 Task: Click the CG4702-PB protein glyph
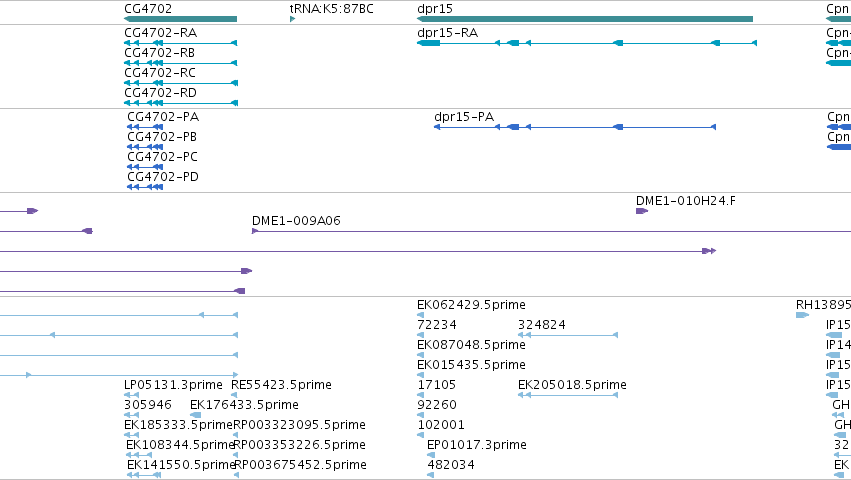(x=145, y=147)
